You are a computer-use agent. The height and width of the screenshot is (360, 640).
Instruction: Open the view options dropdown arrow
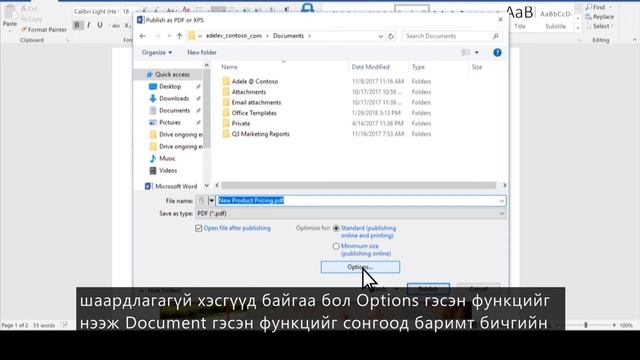click(x=476, y=53)
